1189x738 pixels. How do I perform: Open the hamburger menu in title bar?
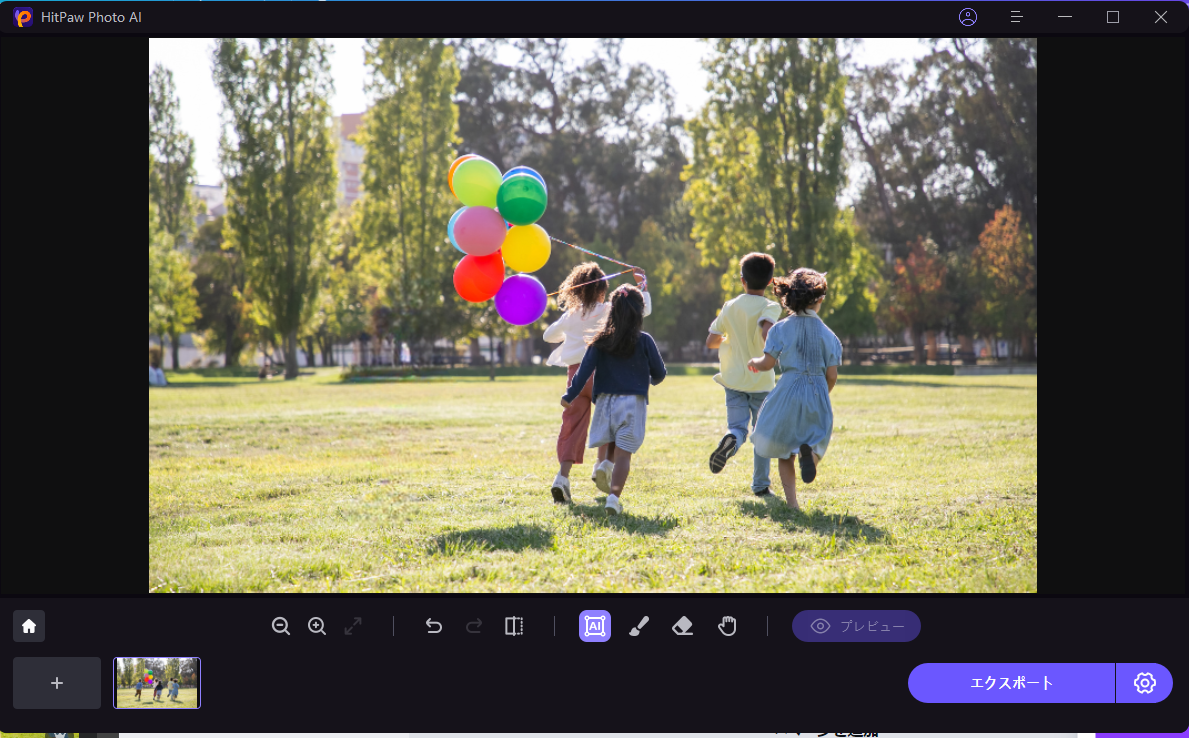(1016, 17)
